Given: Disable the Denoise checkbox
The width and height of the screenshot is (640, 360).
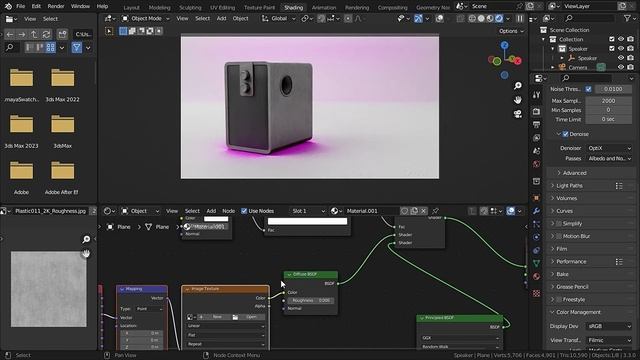Looking at the screenshot, I should pyautogui.click(x=565, y=134).
